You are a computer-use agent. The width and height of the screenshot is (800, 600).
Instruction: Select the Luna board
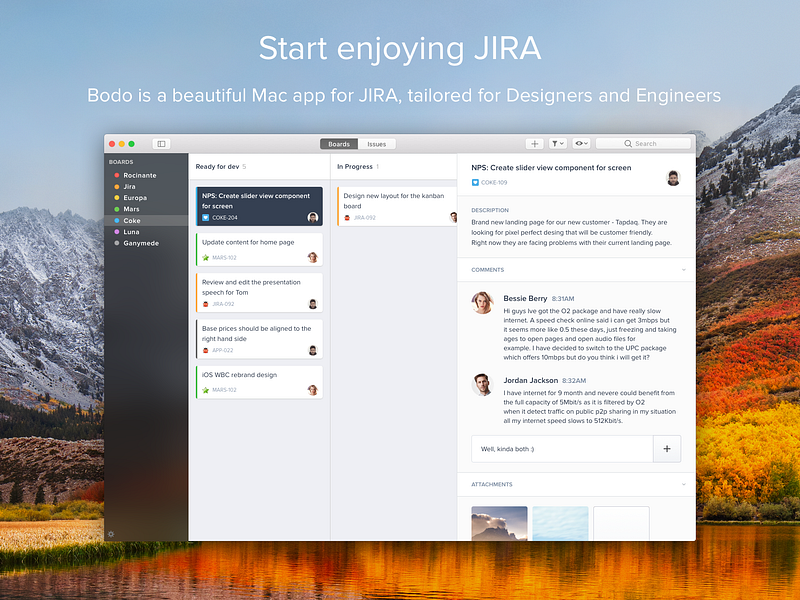(x=146, y=232)
